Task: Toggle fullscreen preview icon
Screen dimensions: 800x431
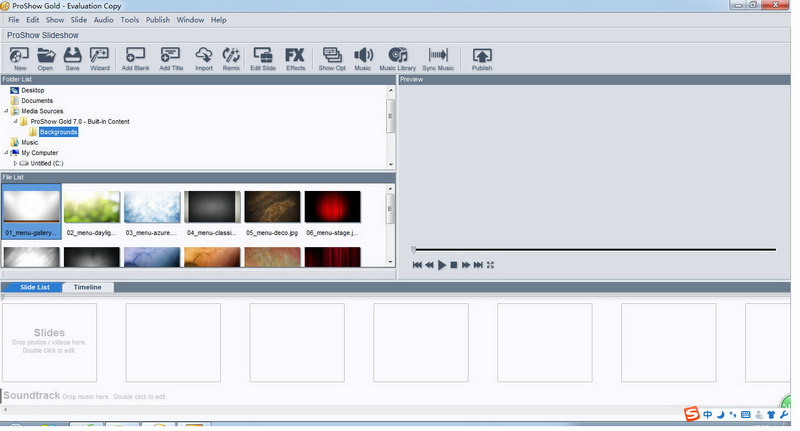Action: [491, 265]
